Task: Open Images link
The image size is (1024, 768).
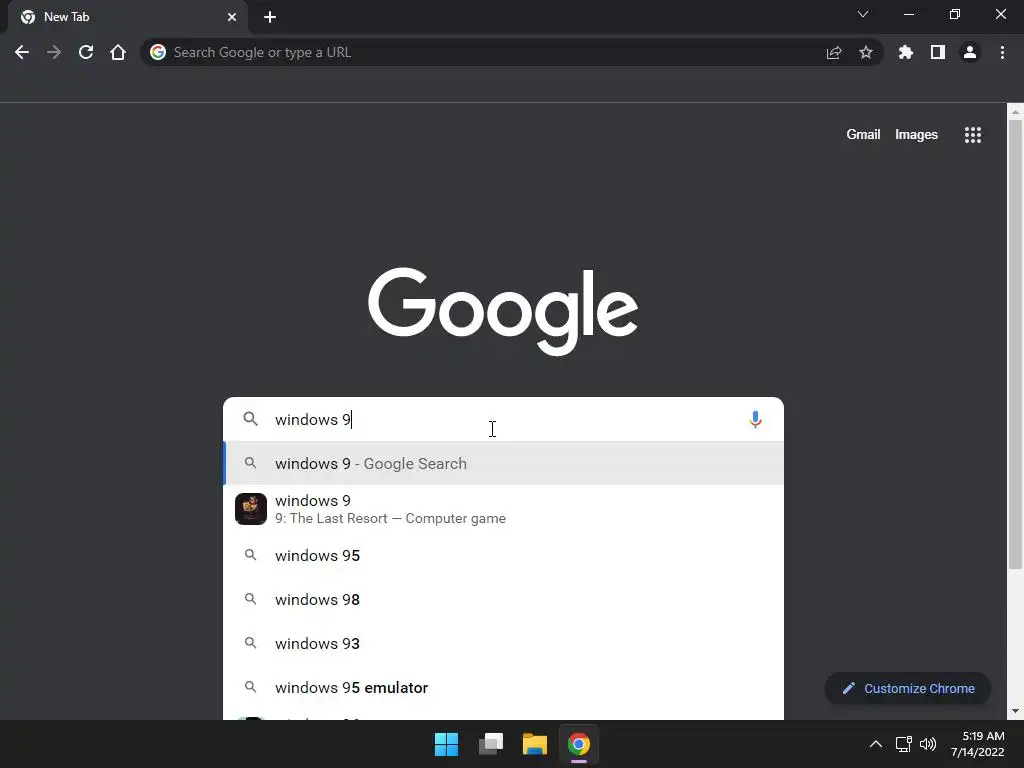Action: click(x=916, y=135)
